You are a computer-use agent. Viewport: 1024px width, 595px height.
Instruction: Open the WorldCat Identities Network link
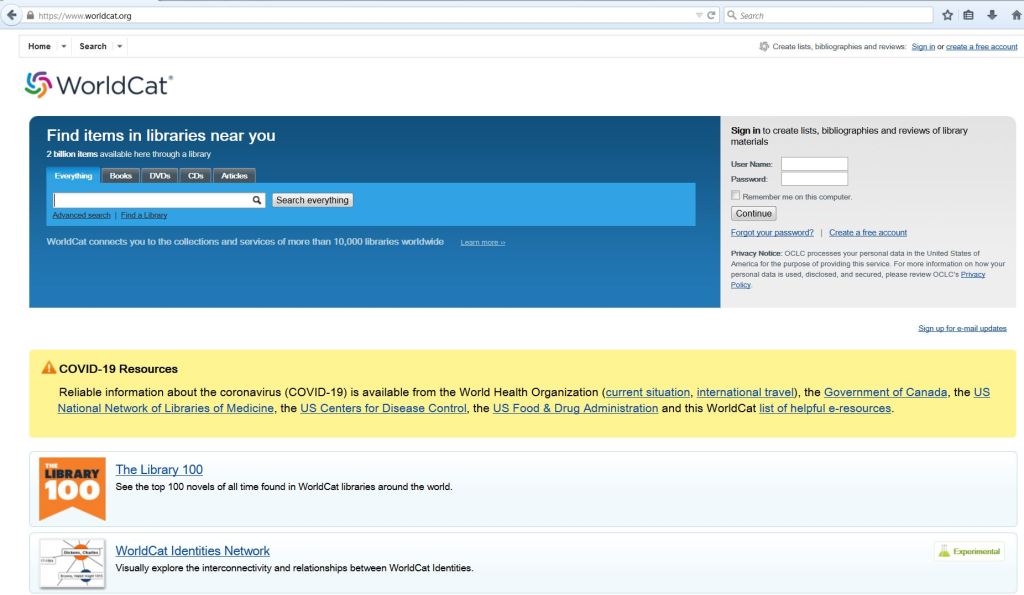pos(192,551)
